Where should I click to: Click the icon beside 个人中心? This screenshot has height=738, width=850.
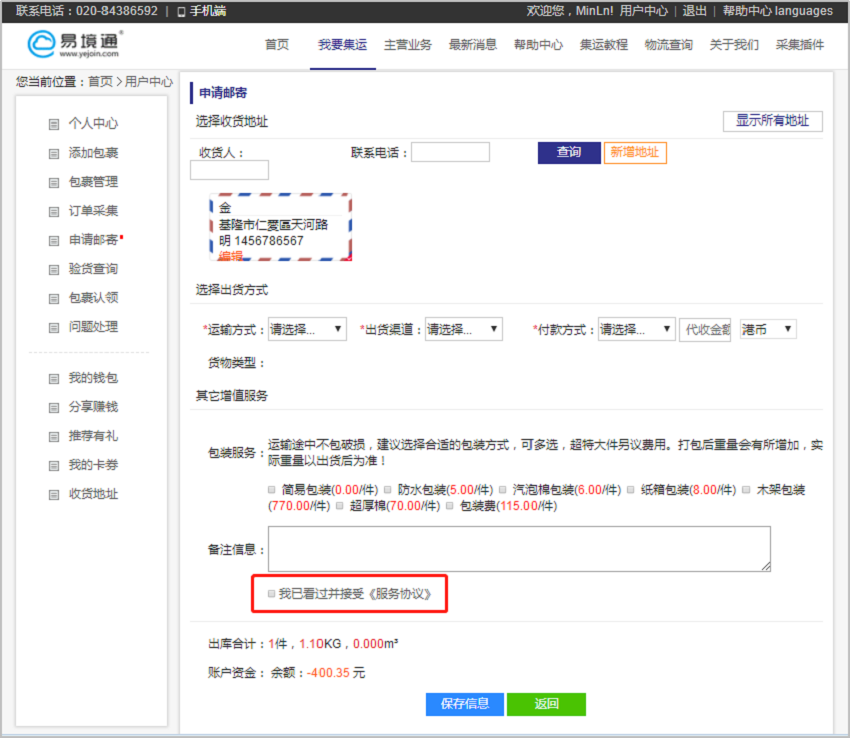(x=54, y=124)
